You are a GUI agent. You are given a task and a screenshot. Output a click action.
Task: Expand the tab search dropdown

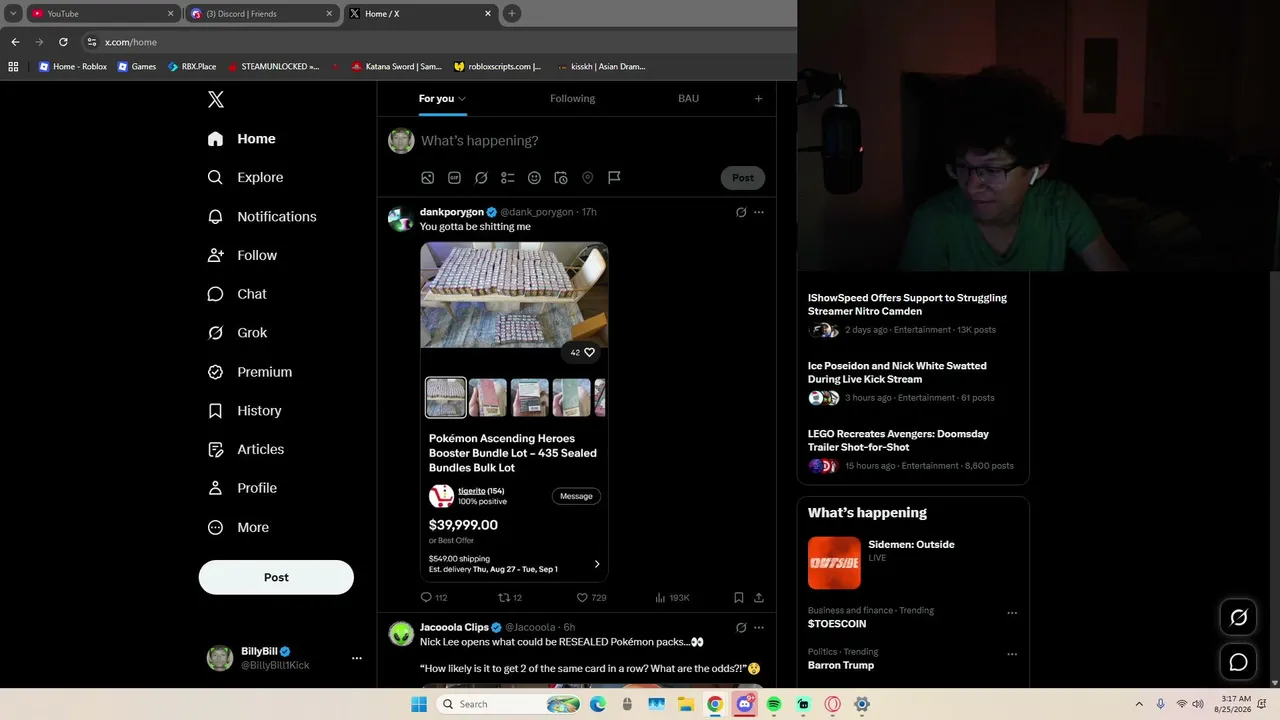pos(13,14)
